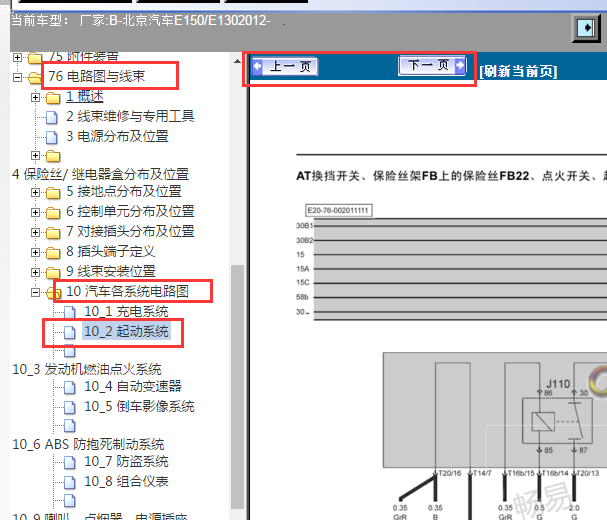Open 10_8 组合仪表 diagram
The image size is (607, 520).
(x=126, y=481)
